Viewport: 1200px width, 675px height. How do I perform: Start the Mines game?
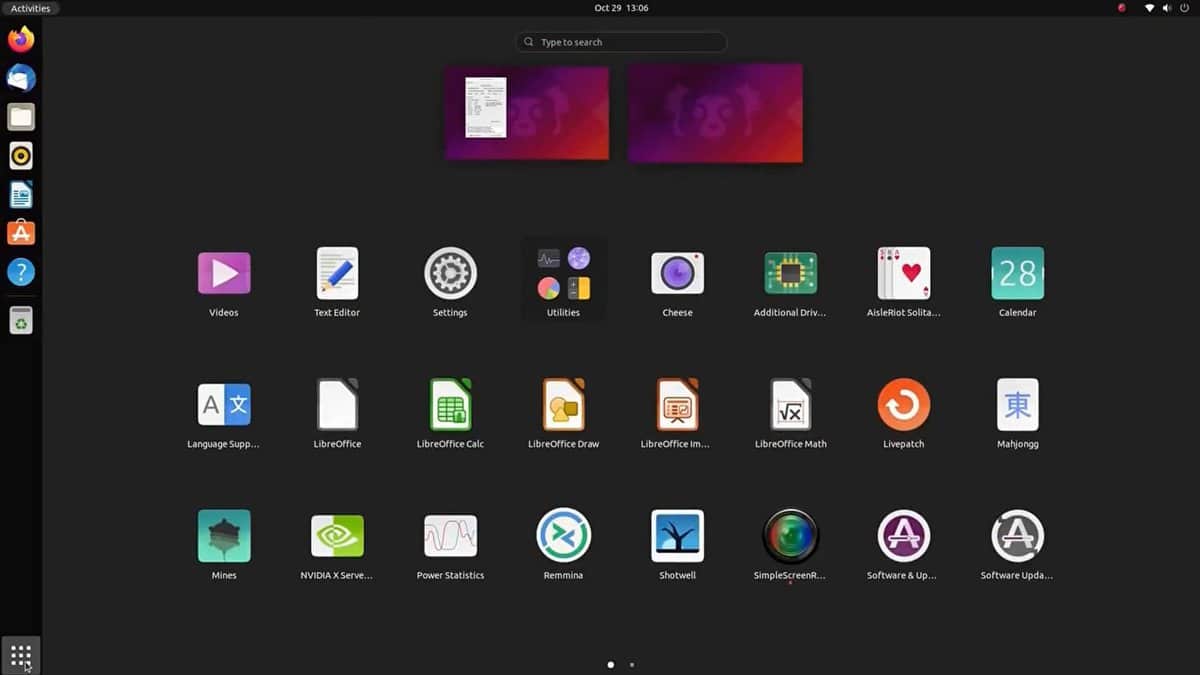pyautogui.click(x=224, y=536)
